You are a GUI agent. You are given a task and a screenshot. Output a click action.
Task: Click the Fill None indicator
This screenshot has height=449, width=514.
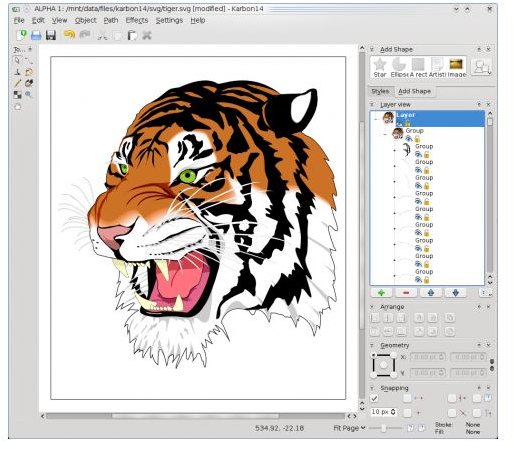pyautogui.click(x=472, y=432)
